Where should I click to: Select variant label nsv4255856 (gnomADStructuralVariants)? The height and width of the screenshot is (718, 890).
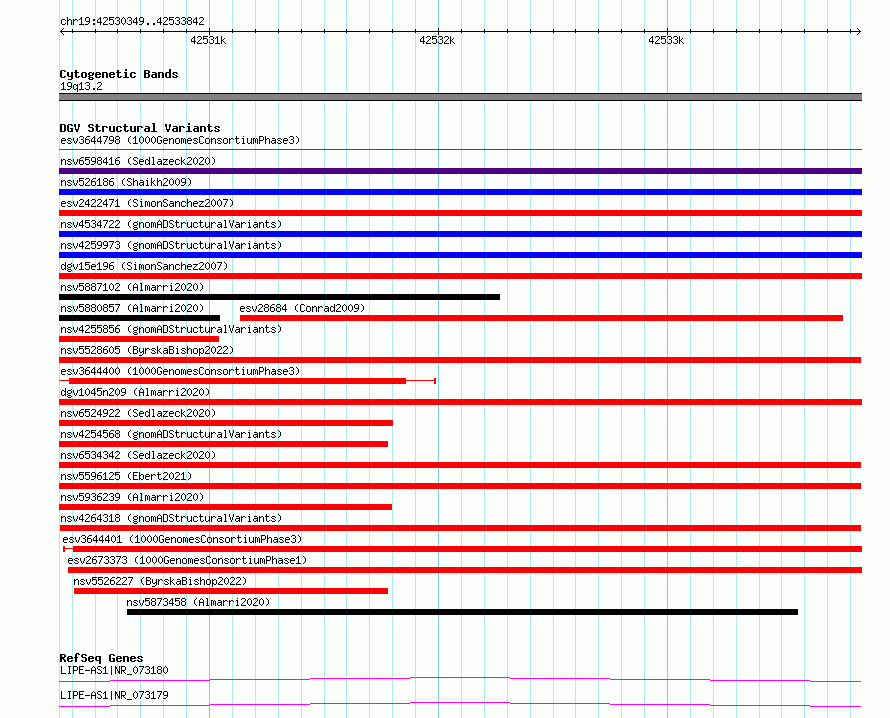[x=171, y=329]
